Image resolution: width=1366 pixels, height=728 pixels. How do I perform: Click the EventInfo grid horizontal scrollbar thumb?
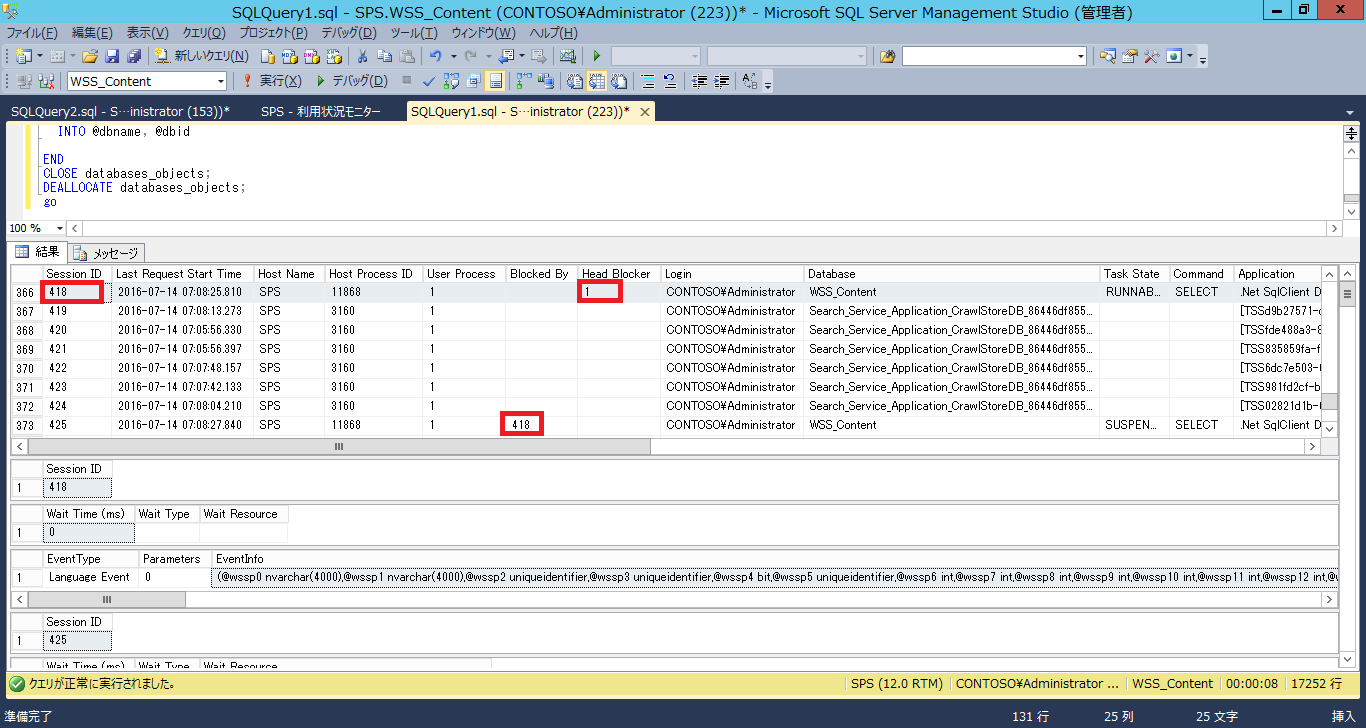coord(106,600)
